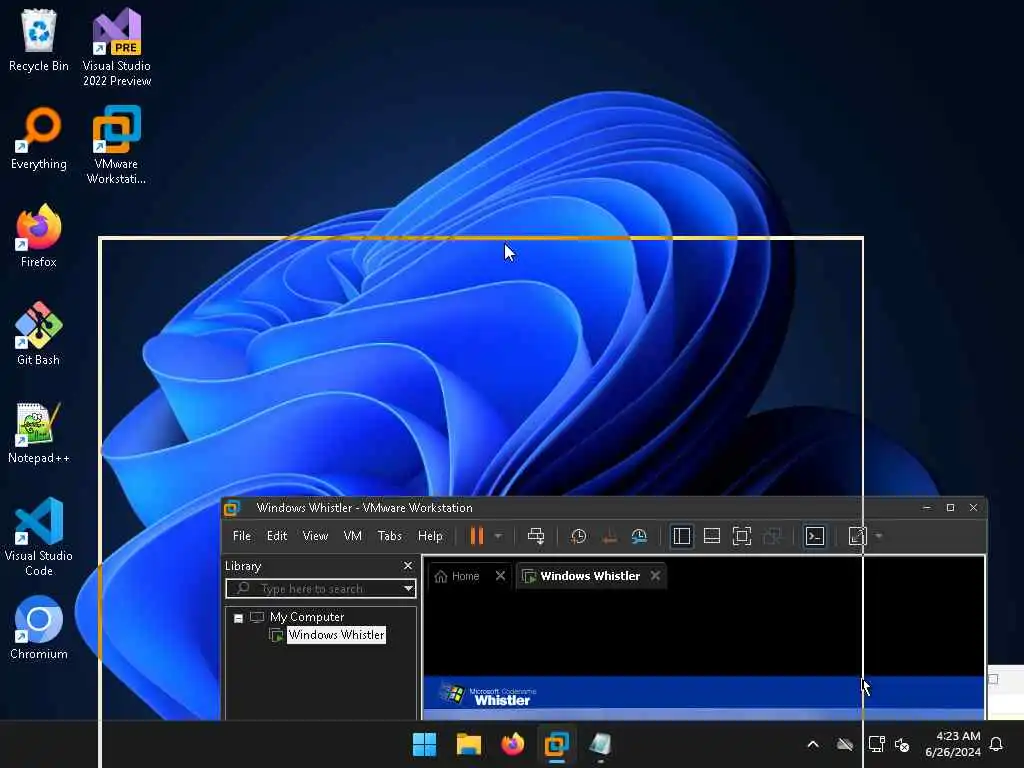The height and width of the screenshot is (768, 1024).
Task: Open the Library search dropdown arrow
Action: pos(408,588)
